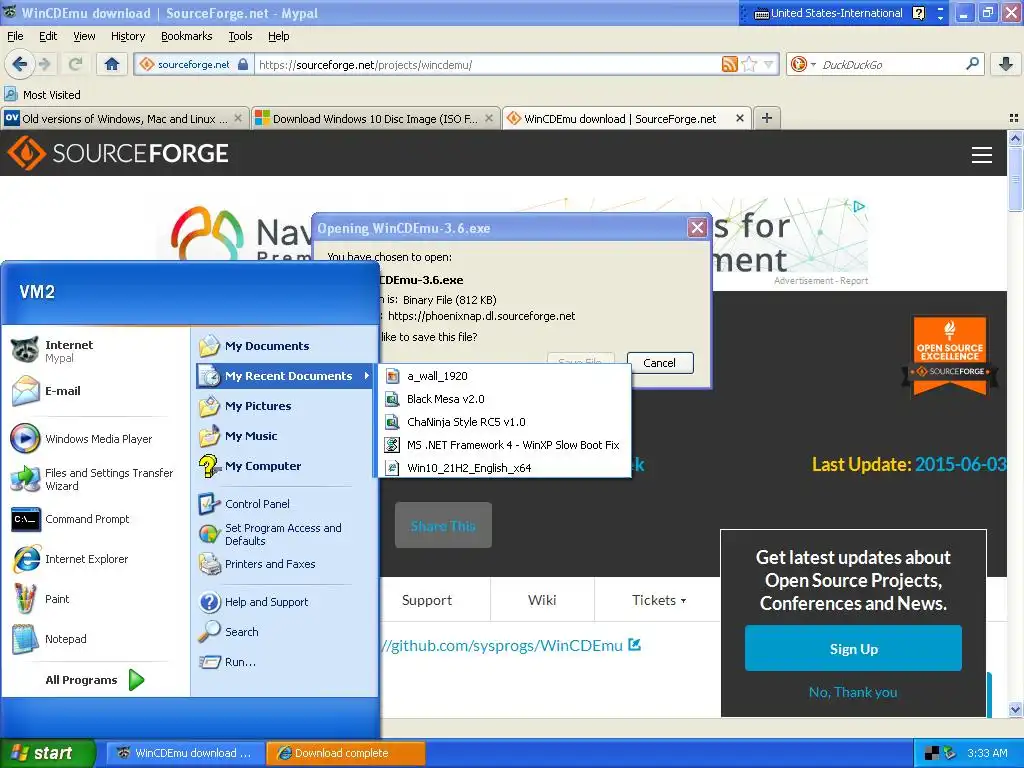The height and width of the screenshot is (768, 1024).
Task: Open the Bookmarks menu
Action: point(187,36)
